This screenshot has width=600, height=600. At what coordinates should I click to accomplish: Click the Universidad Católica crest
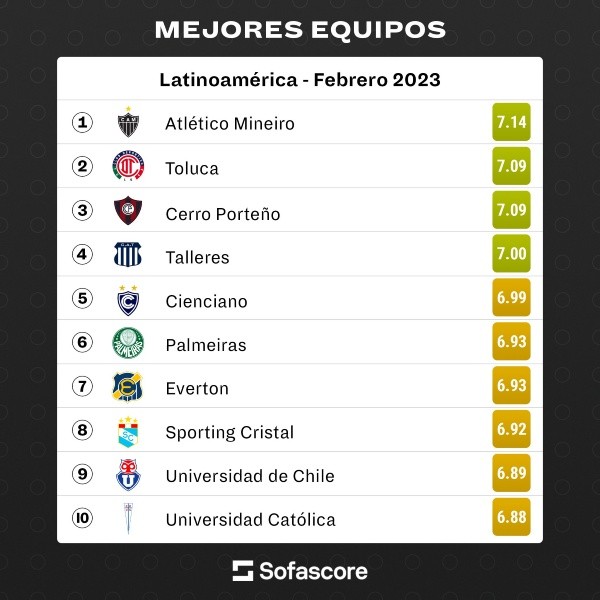click(x=127, y=519)
